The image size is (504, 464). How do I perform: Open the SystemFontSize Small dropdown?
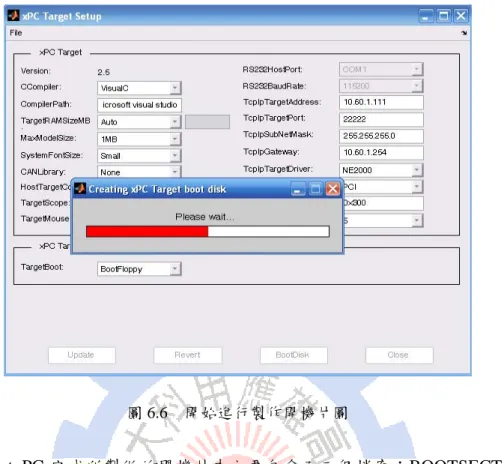(139, 156)
